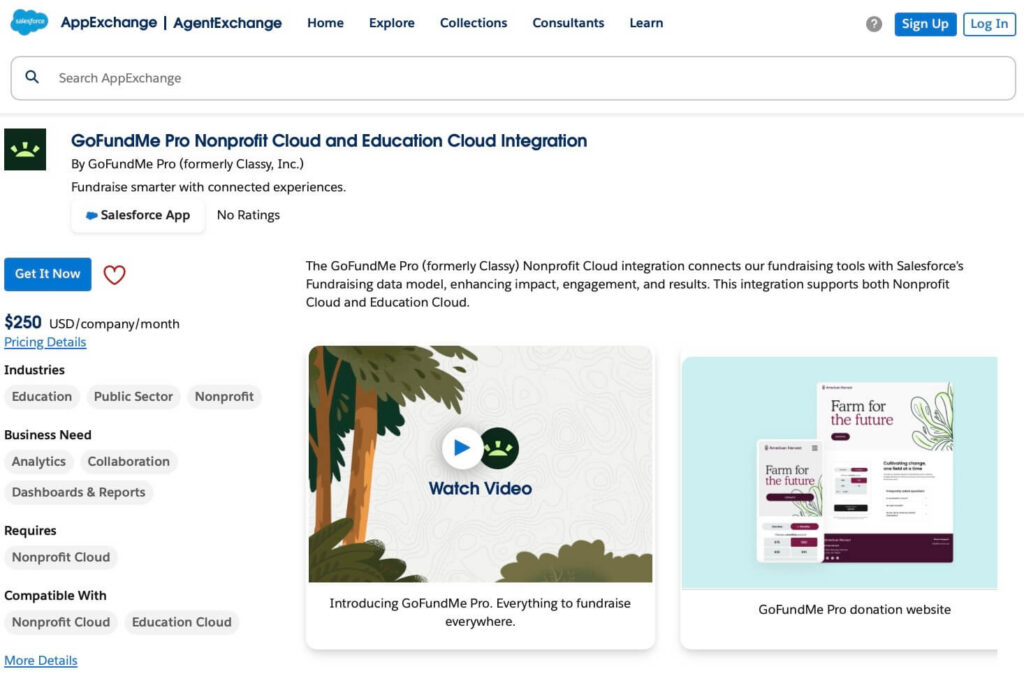1024x690 pixels.
Task: Open the help question mark icon
Action: pos(874,24)
